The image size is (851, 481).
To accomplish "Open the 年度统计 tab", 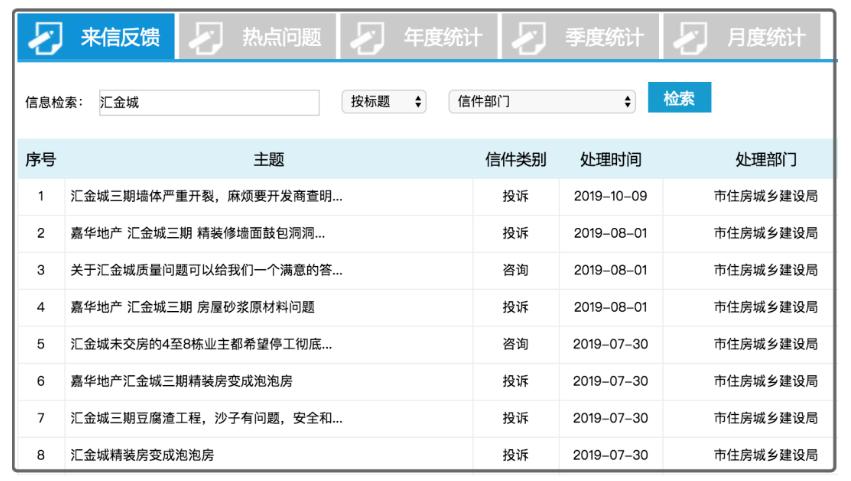I will pyautogui.click(x=419, y=36).
